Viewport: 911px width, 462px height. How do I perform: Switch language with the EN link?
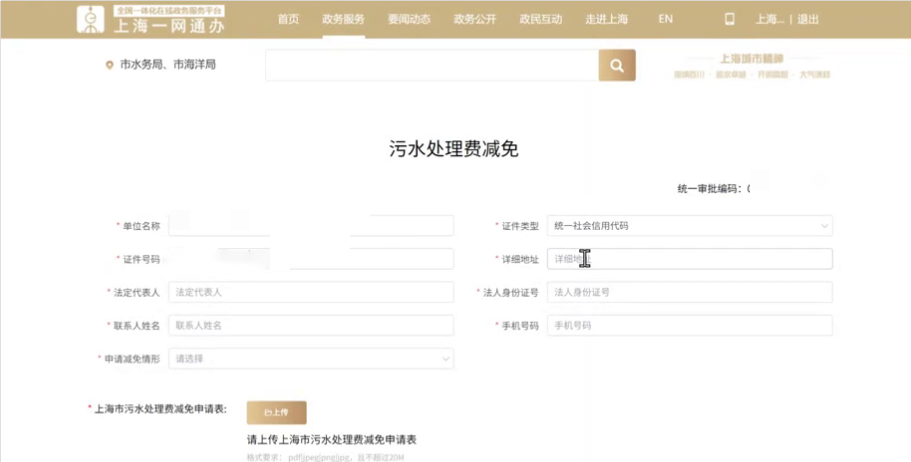click(666, 19)
